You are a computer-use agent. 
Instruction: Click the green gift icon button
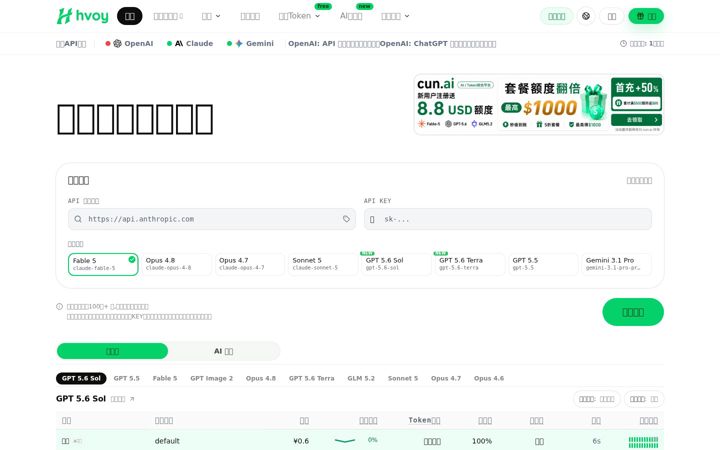coord(646,16)
